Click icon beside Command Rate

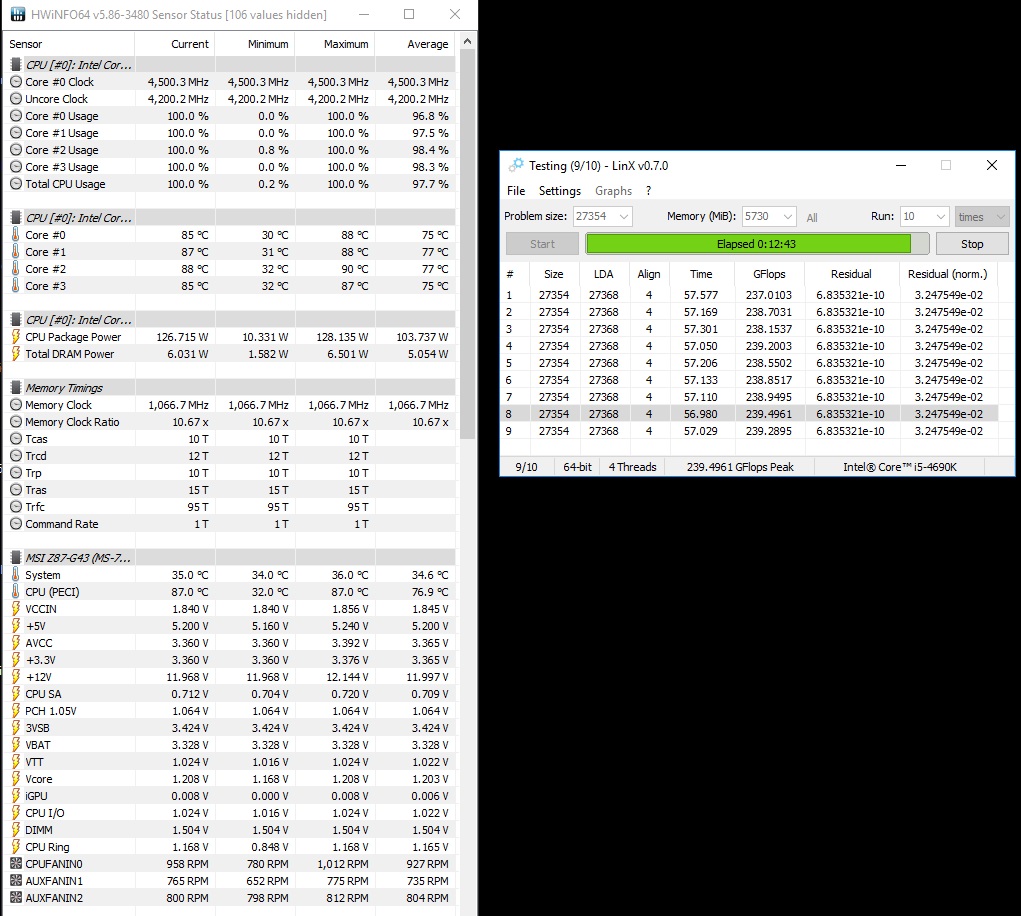click(x=16, y=523)
